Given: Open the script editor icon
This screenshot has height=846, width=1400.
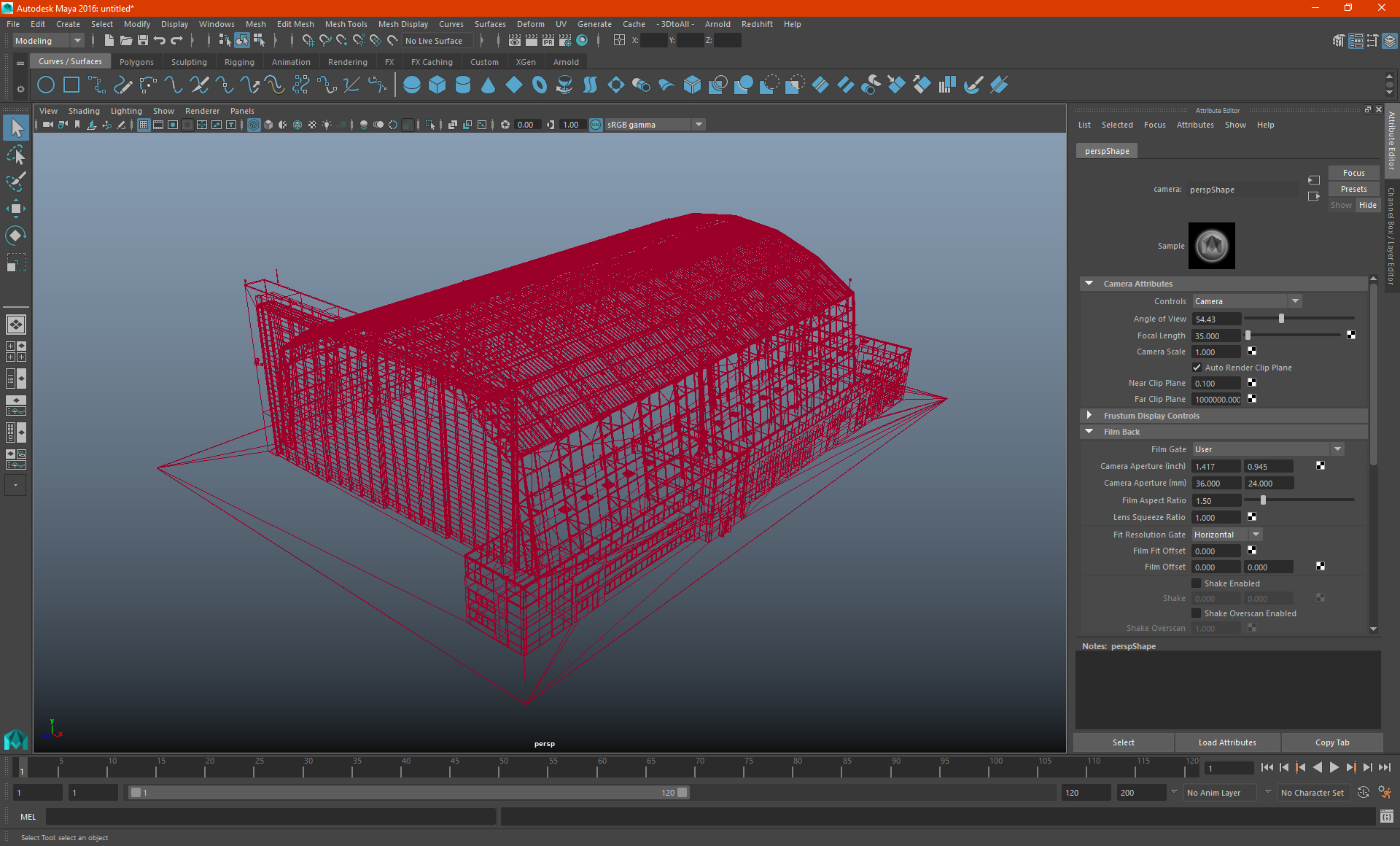Looking at the screenshot, I should coord(1387,817).
